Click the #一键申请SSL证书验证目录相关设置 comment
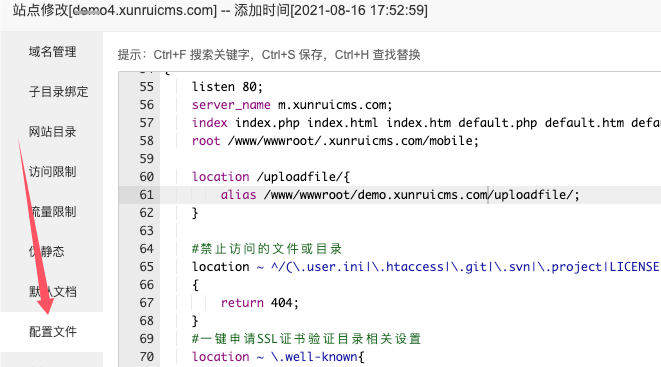 click(x=306, y=339)
